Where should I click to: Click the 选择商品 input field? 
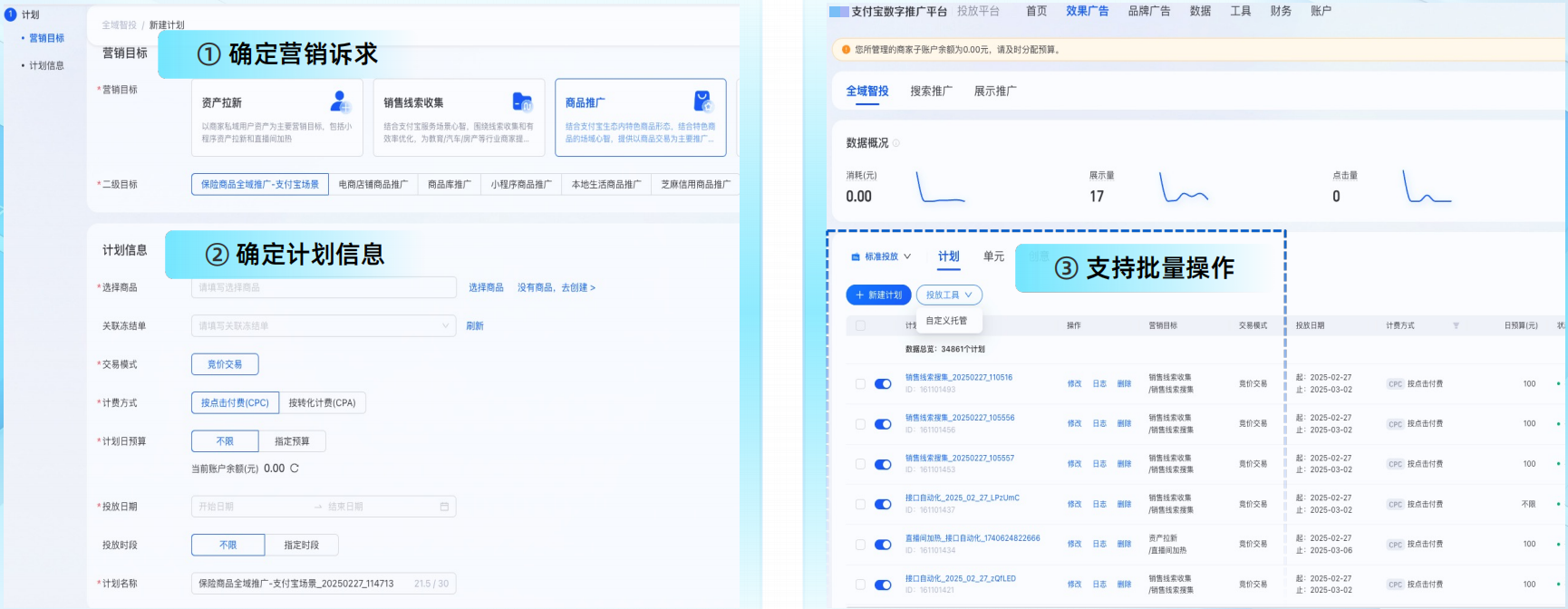(x=324, y=287)
